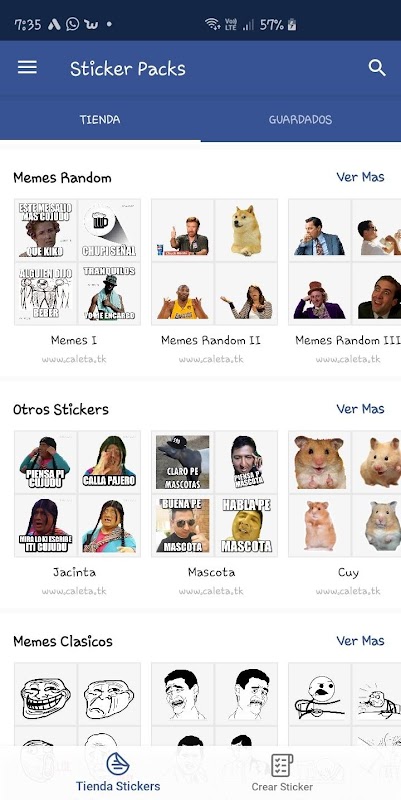The image size is (401, 800).
Task: Tap the search magnifier icon
Action: (377, 68)
